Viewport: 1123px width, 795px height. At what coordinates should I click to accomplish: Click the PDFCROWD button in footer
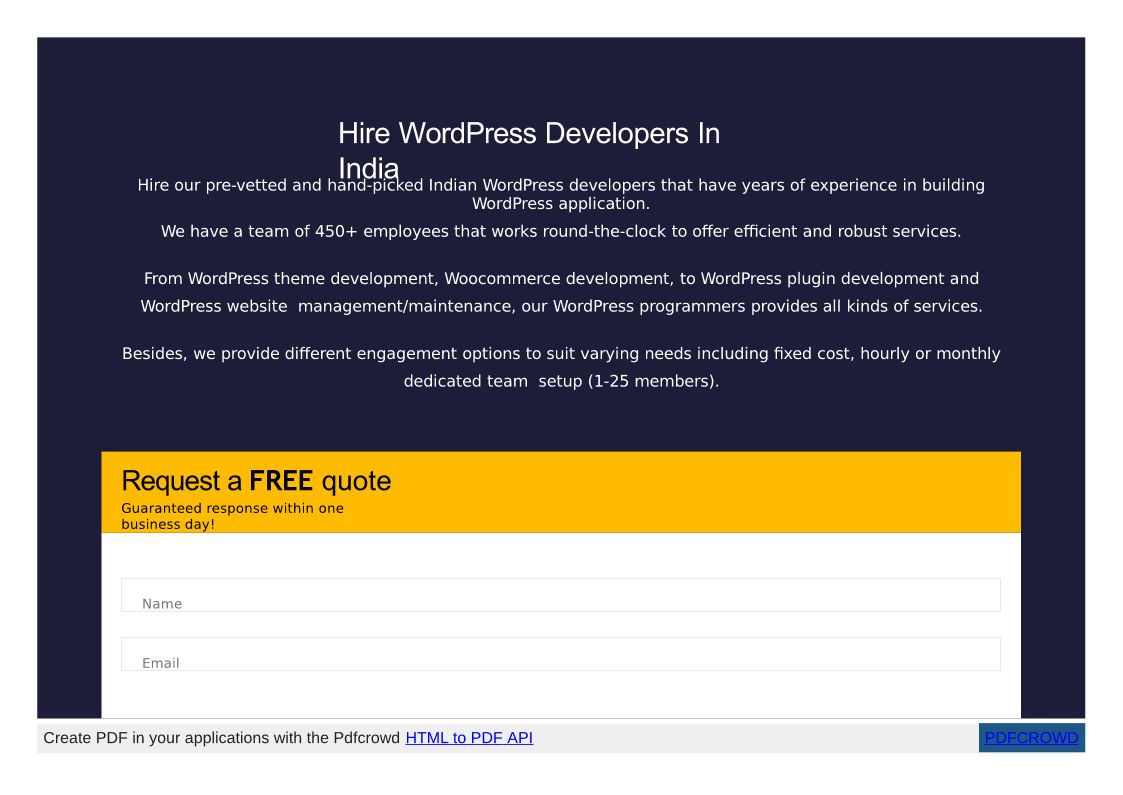point(1031,738)
